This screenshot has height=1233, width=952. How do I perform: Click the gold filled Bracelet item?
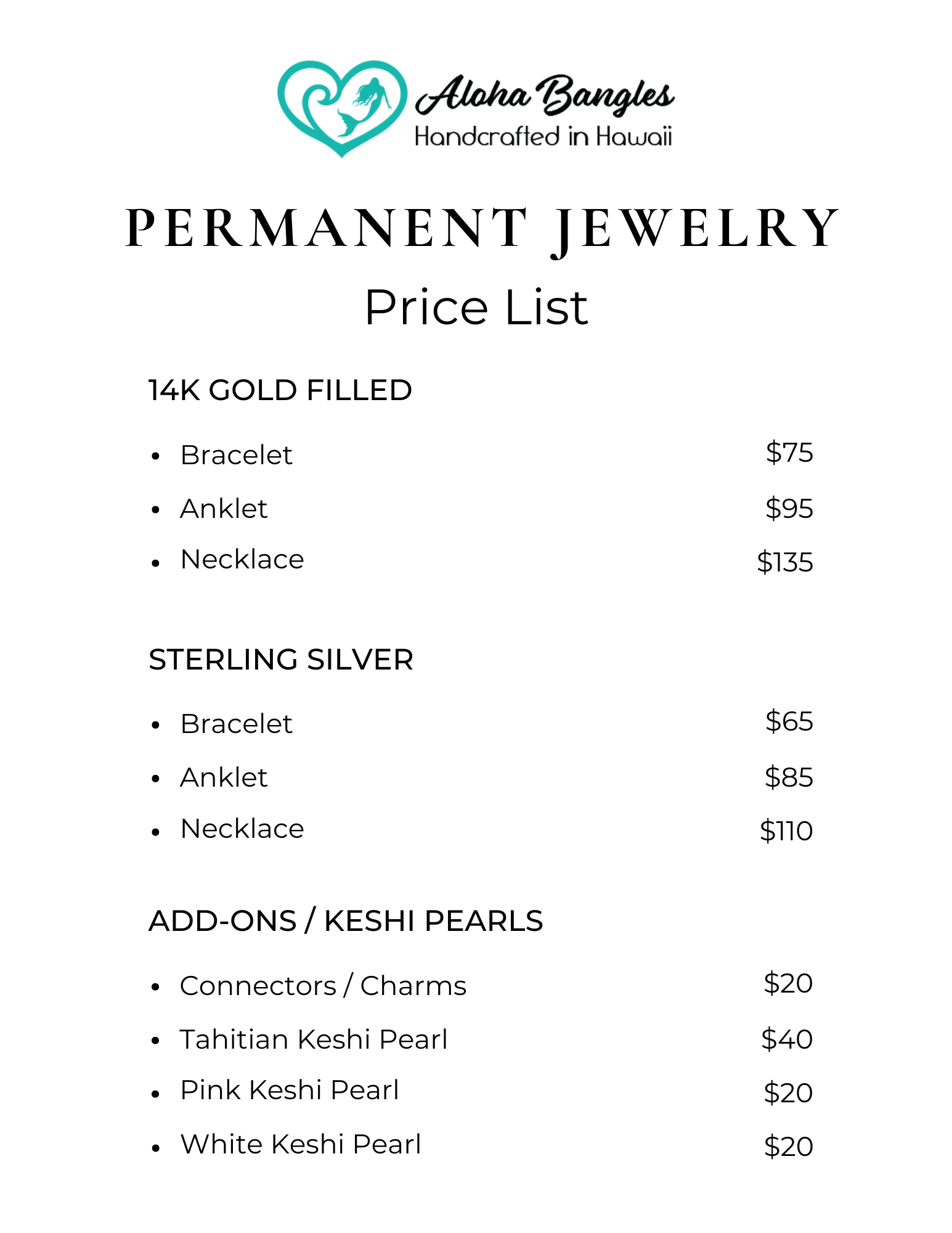click(x=236, y=456)
